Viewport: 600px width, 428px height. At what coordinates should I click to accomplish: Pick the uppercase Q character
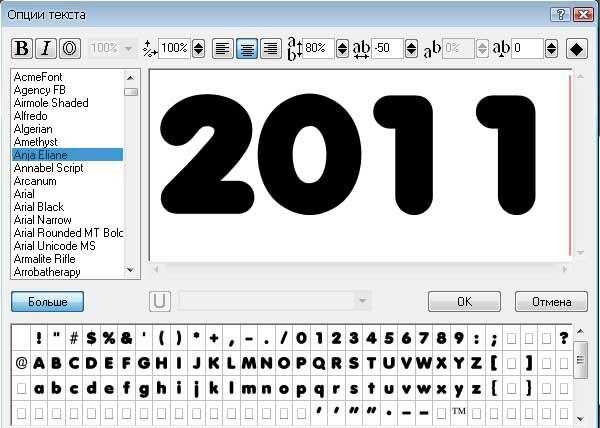pyautogui.click(x=319, y=363)
